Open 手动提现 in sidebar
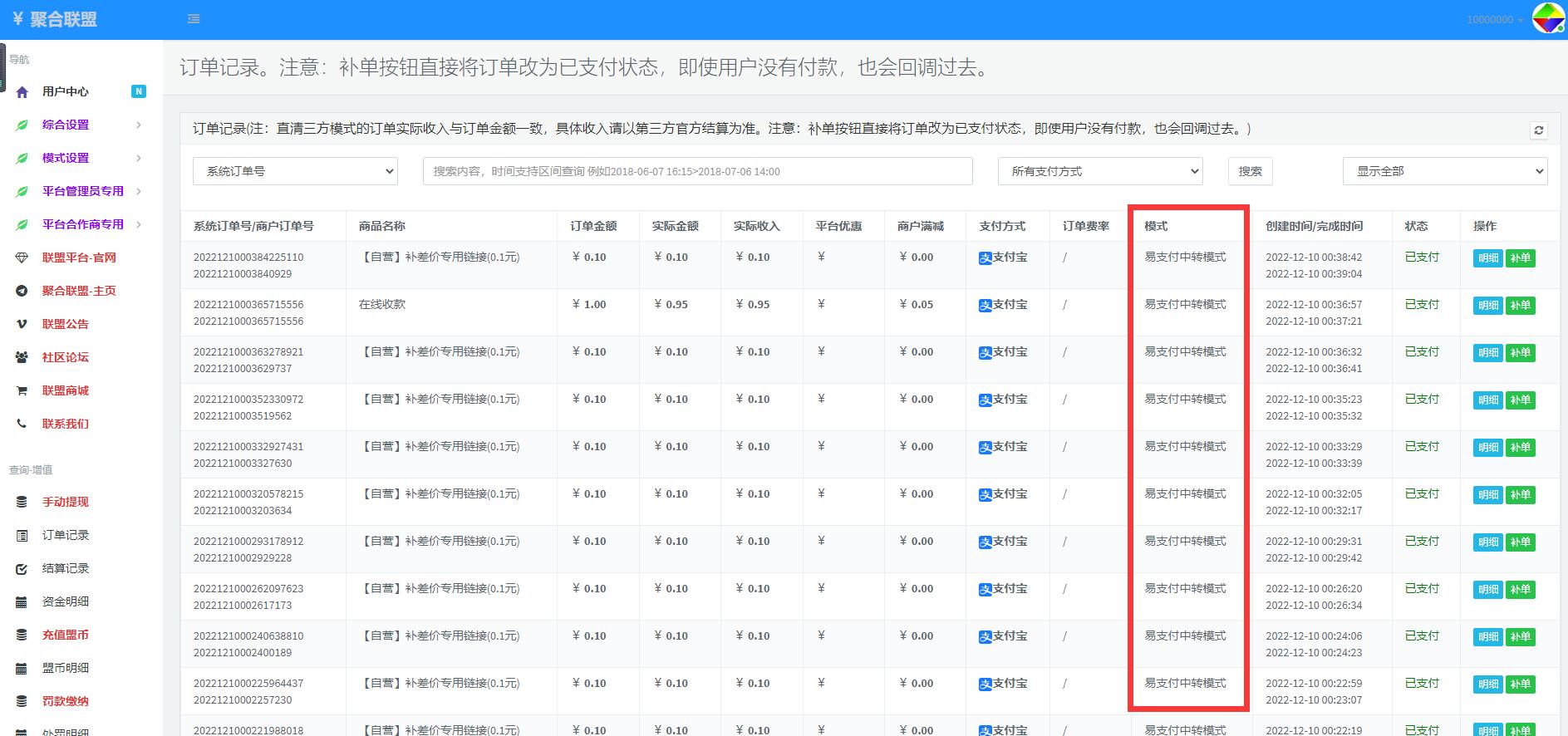Image resolution: width=1568 pixels, height=736 pixels. pos(66,502)
